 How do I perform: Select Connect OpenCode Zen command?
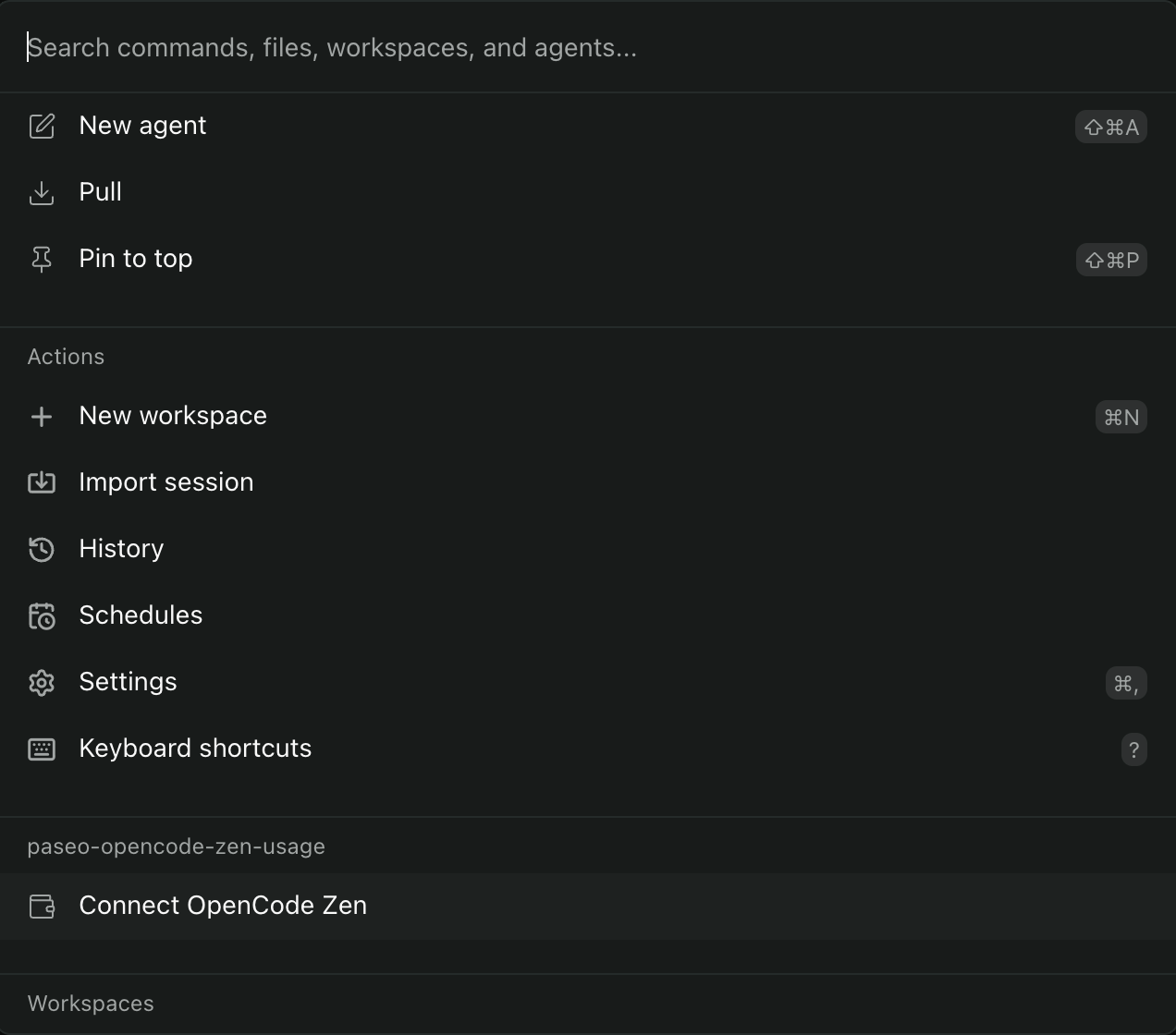588,906
